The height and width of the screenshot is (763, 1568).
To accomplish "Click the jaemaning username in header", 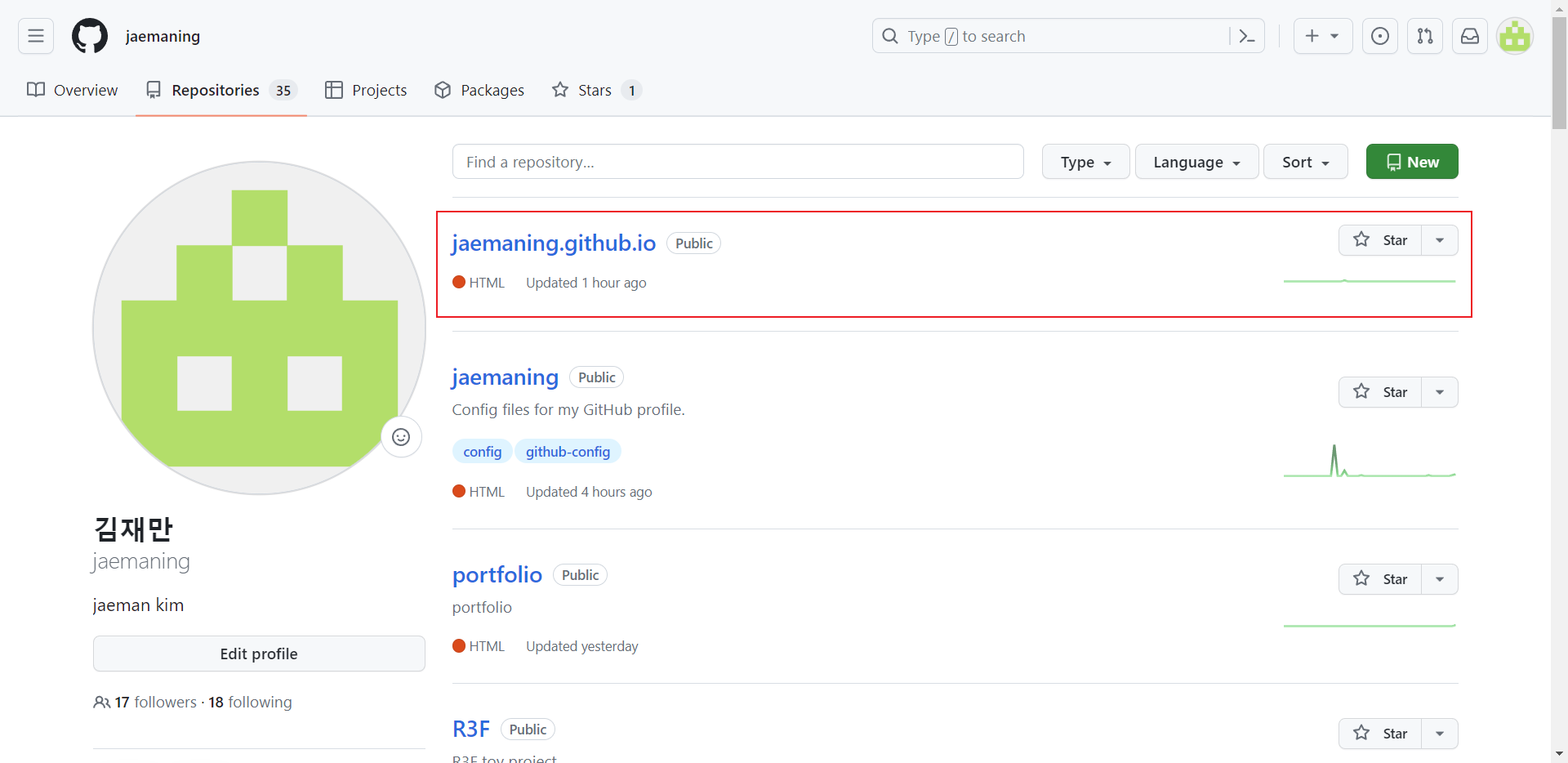I will point(163,36).
